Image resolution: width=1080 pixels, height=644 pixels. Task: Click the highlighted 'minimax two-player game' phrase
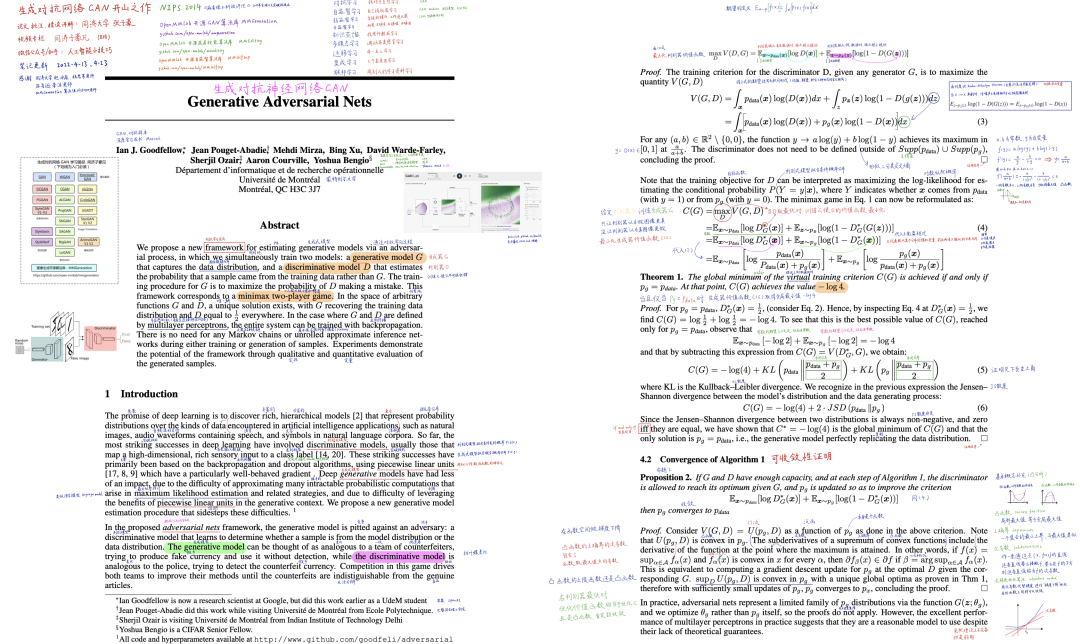(284, 296)
